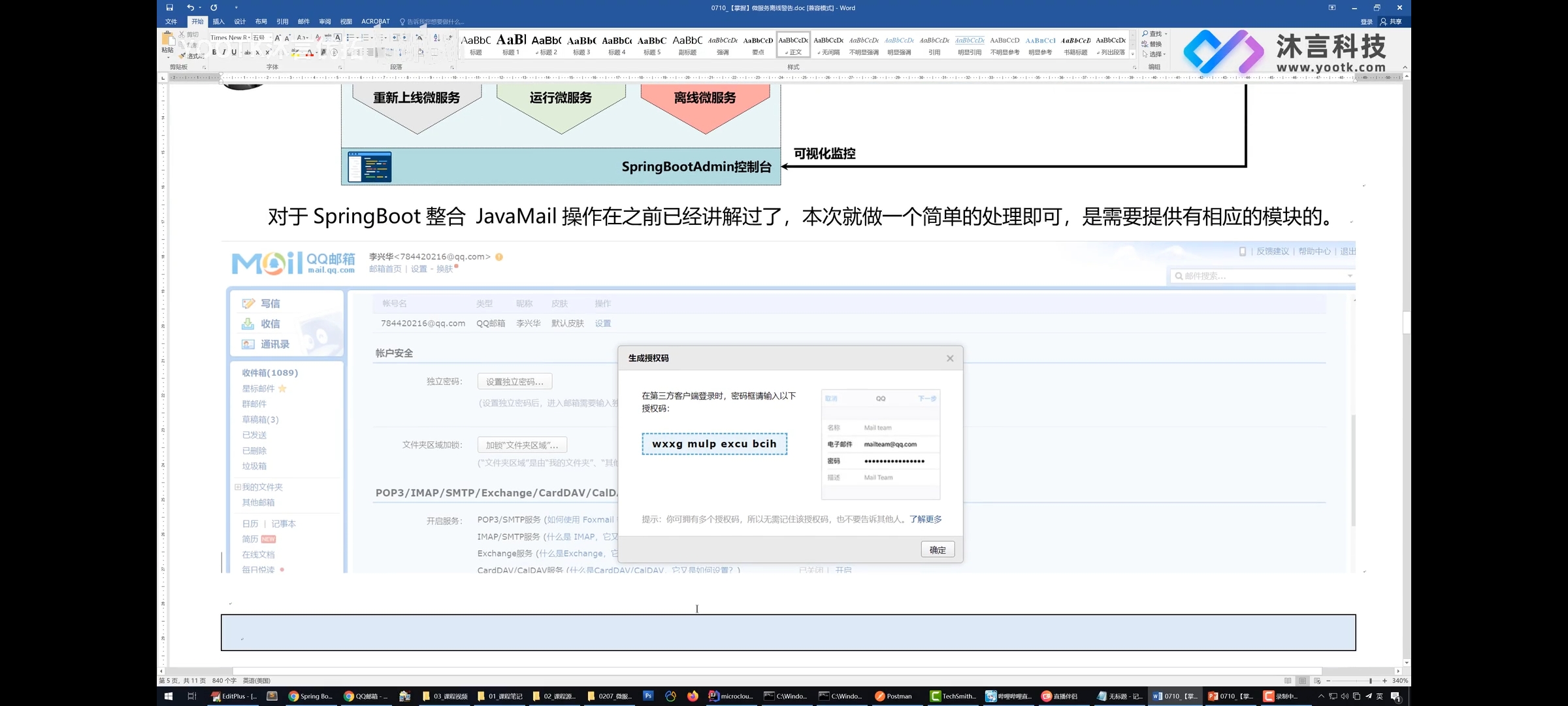The image size is (1568, 706).
Task: Open Photoshop from the taskbar
Action: click(x=648, y=696)
